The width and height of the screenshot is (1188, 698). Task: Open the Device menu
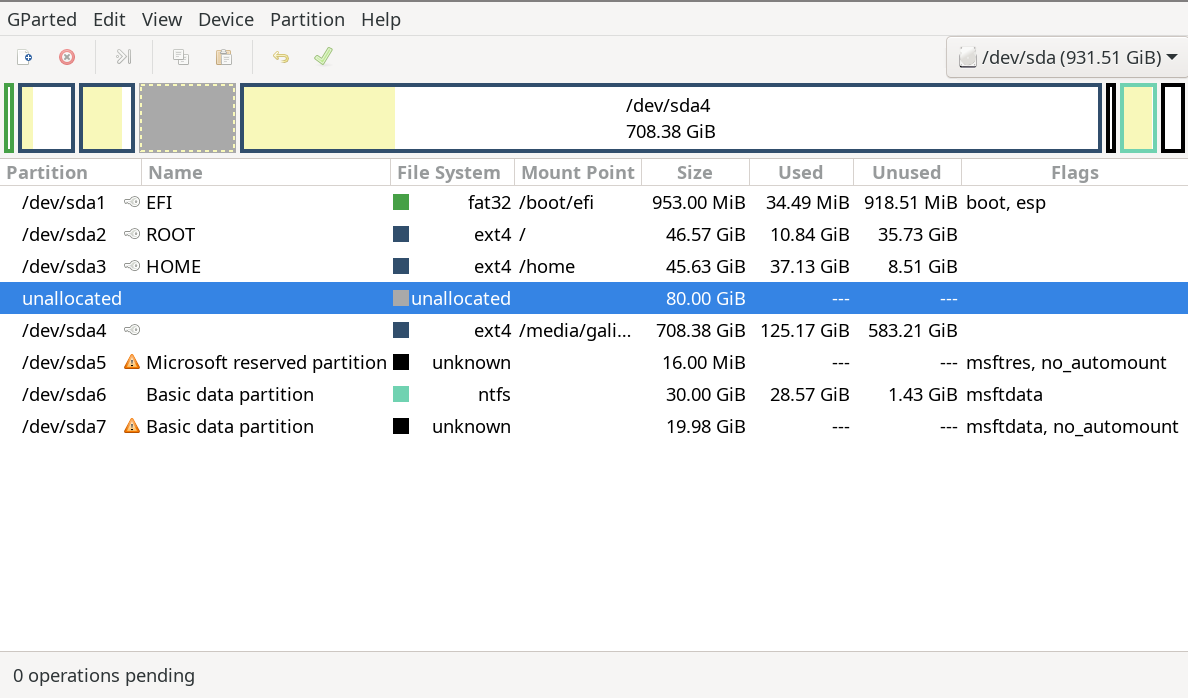225,18
